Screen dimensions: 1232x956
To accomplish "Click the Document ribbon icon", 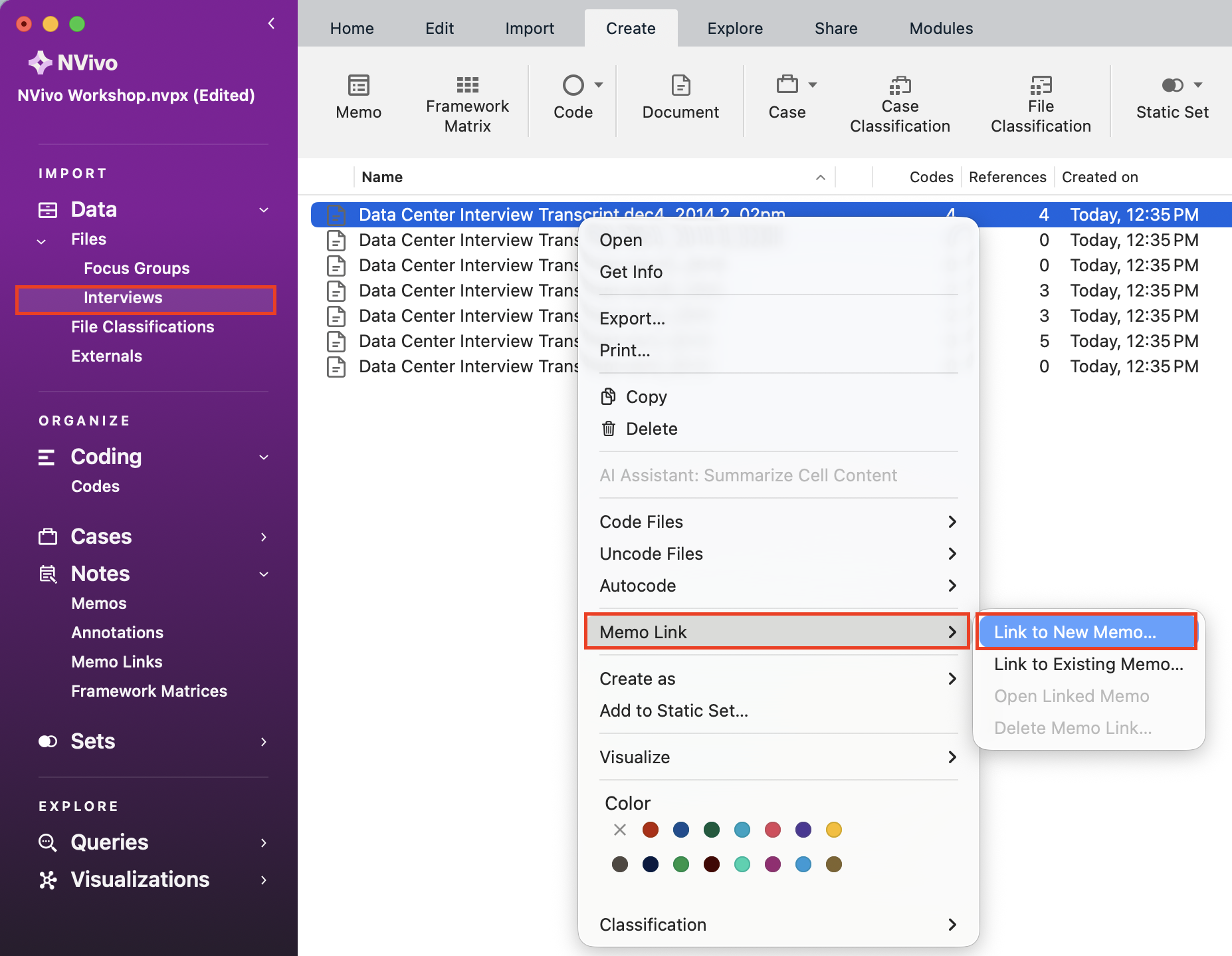I will point(680,85).
